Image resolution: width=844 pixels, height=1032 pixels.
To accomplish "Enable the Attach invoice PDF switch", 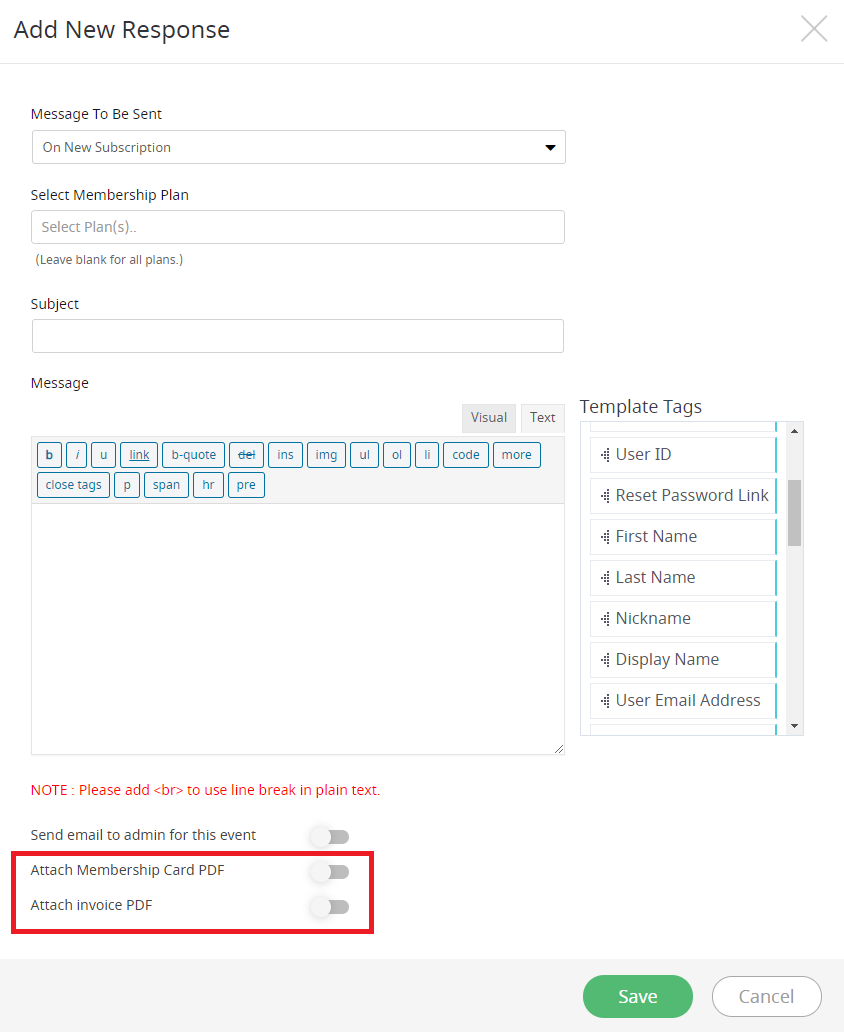I will [x=330, y=907].
